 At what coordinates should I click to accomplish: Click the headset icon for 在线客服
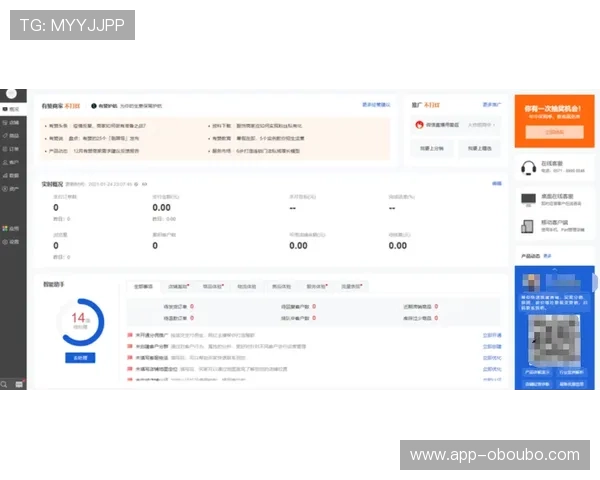pos(529,168)
